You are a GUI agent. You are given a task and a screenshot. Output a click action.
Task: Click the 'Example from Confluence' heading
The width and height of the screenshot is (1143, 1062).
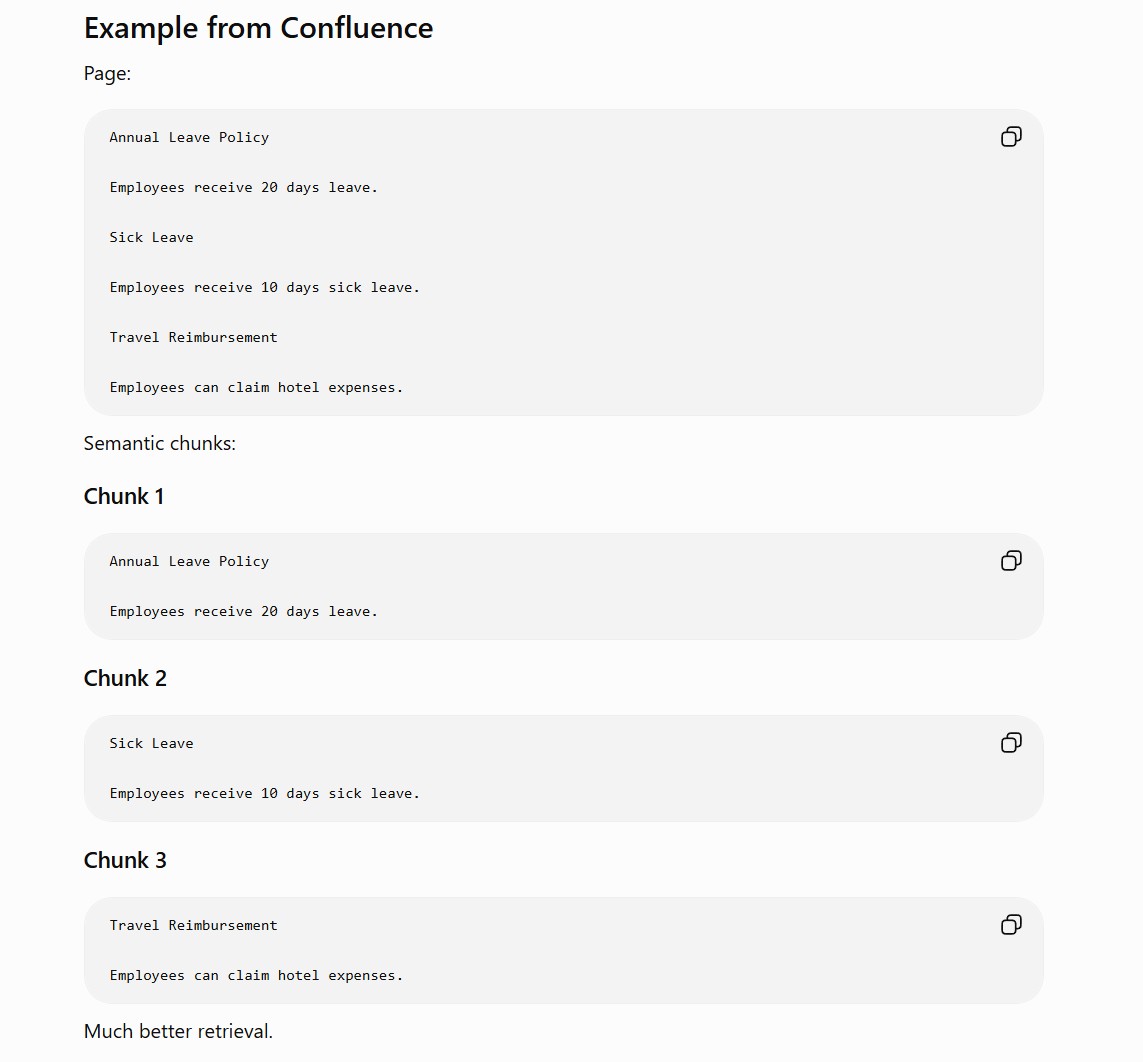coord(258,28)
